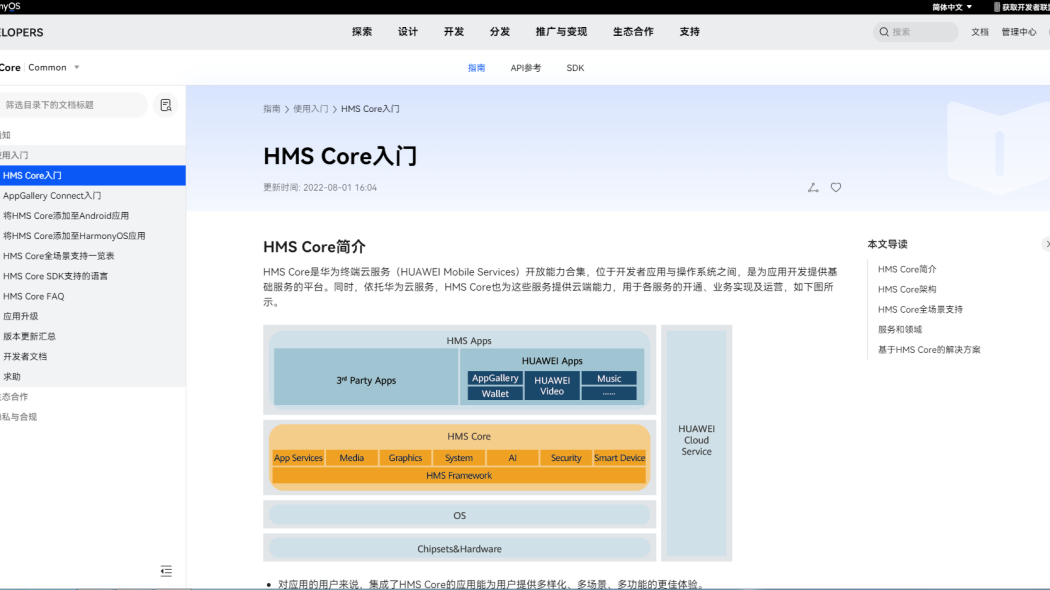Click the share icon under the title

tap(813, 188)
